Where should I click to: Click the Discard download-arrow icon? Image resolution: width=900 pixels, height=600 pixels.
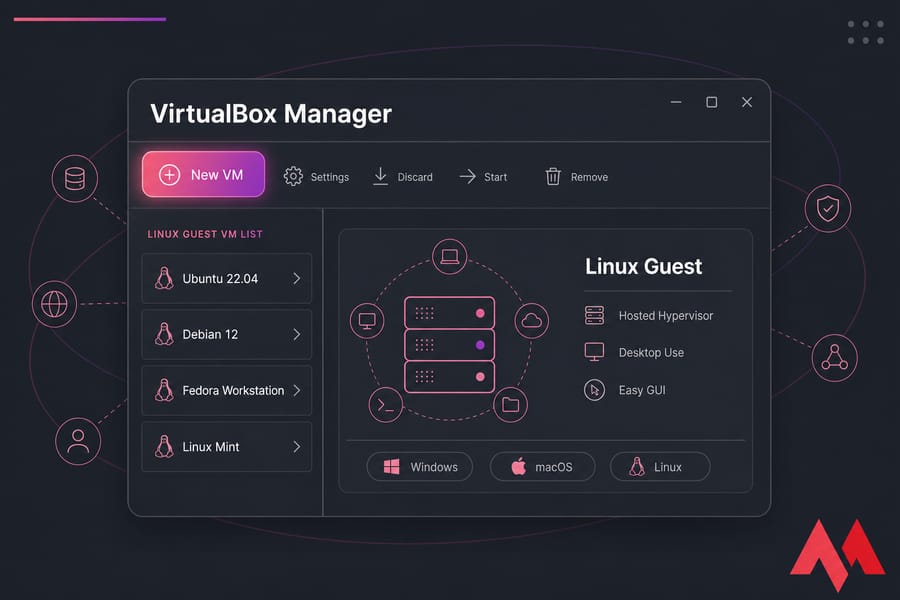(381, 176)
